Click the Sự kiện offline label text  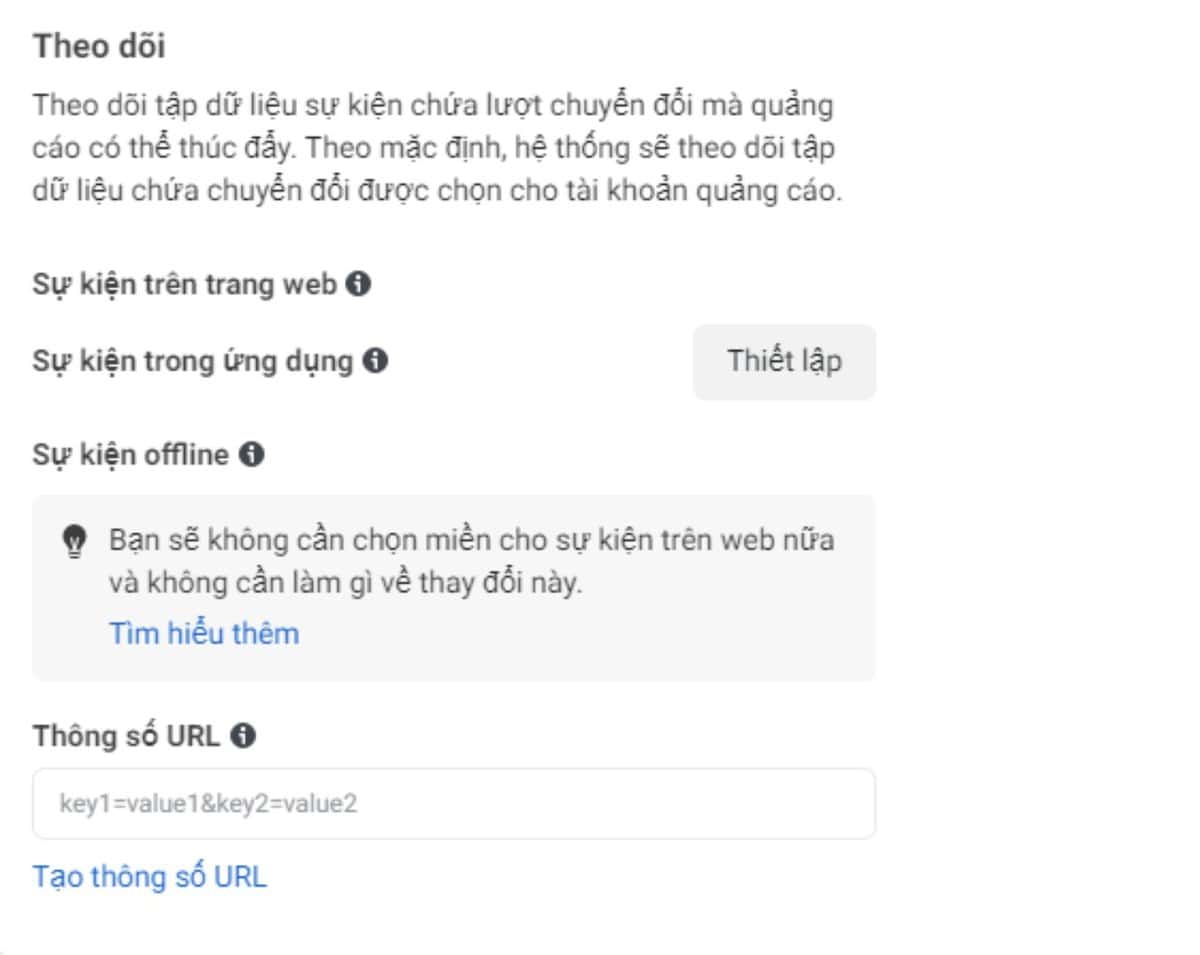[131, 456]
